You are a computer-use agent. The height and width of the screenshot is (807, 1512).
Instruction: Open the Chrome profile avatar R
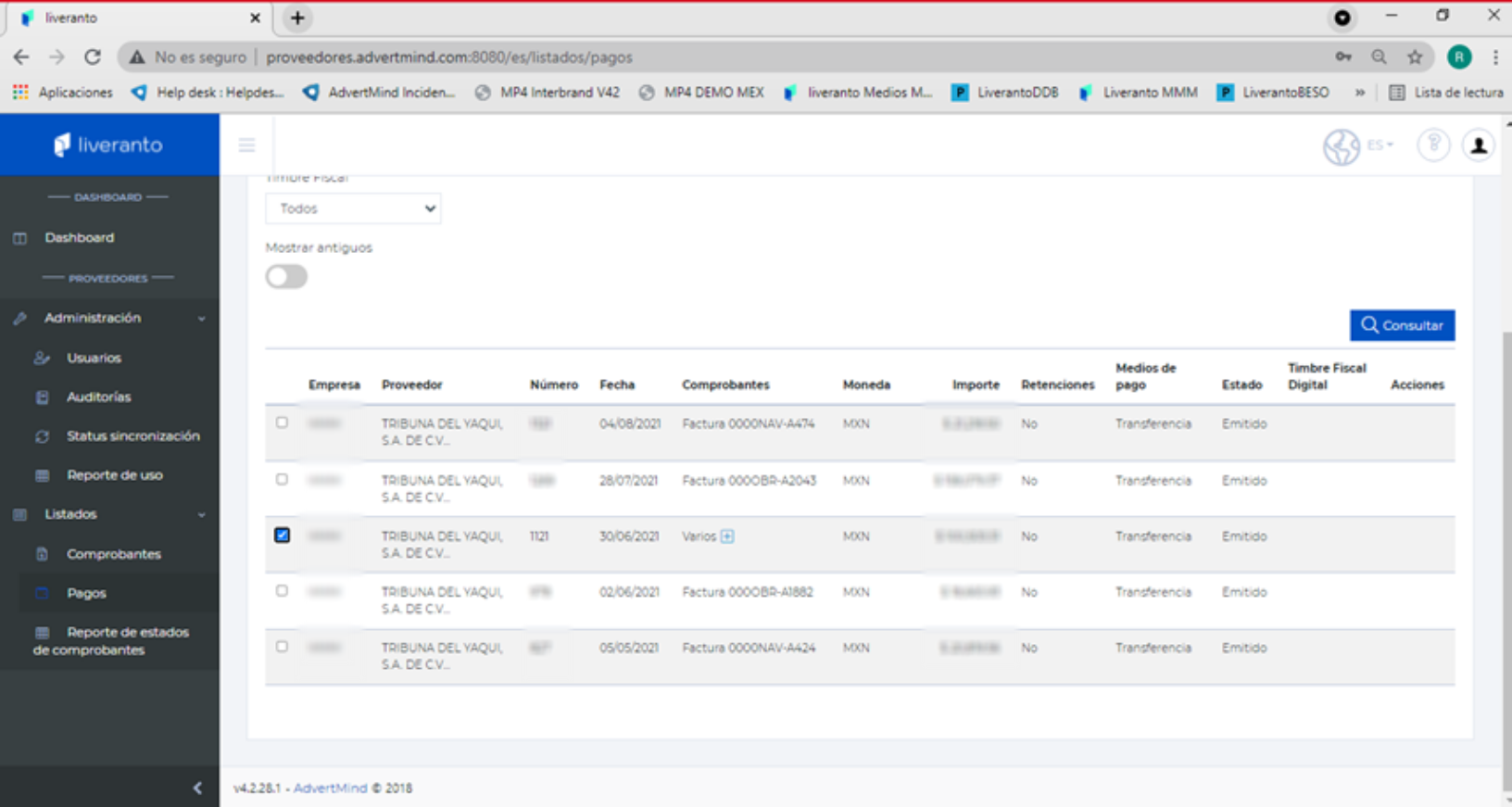[1459, 57]
